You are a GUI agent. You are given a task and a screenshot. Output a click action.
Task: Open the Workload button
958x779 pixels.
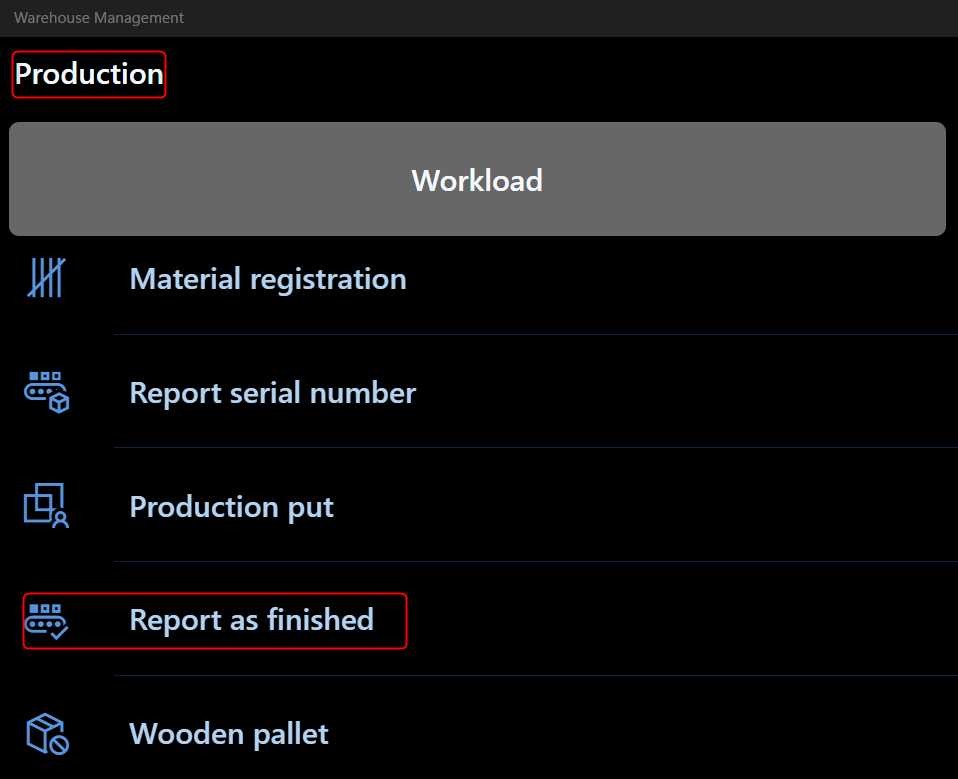(x=477, y=179)
